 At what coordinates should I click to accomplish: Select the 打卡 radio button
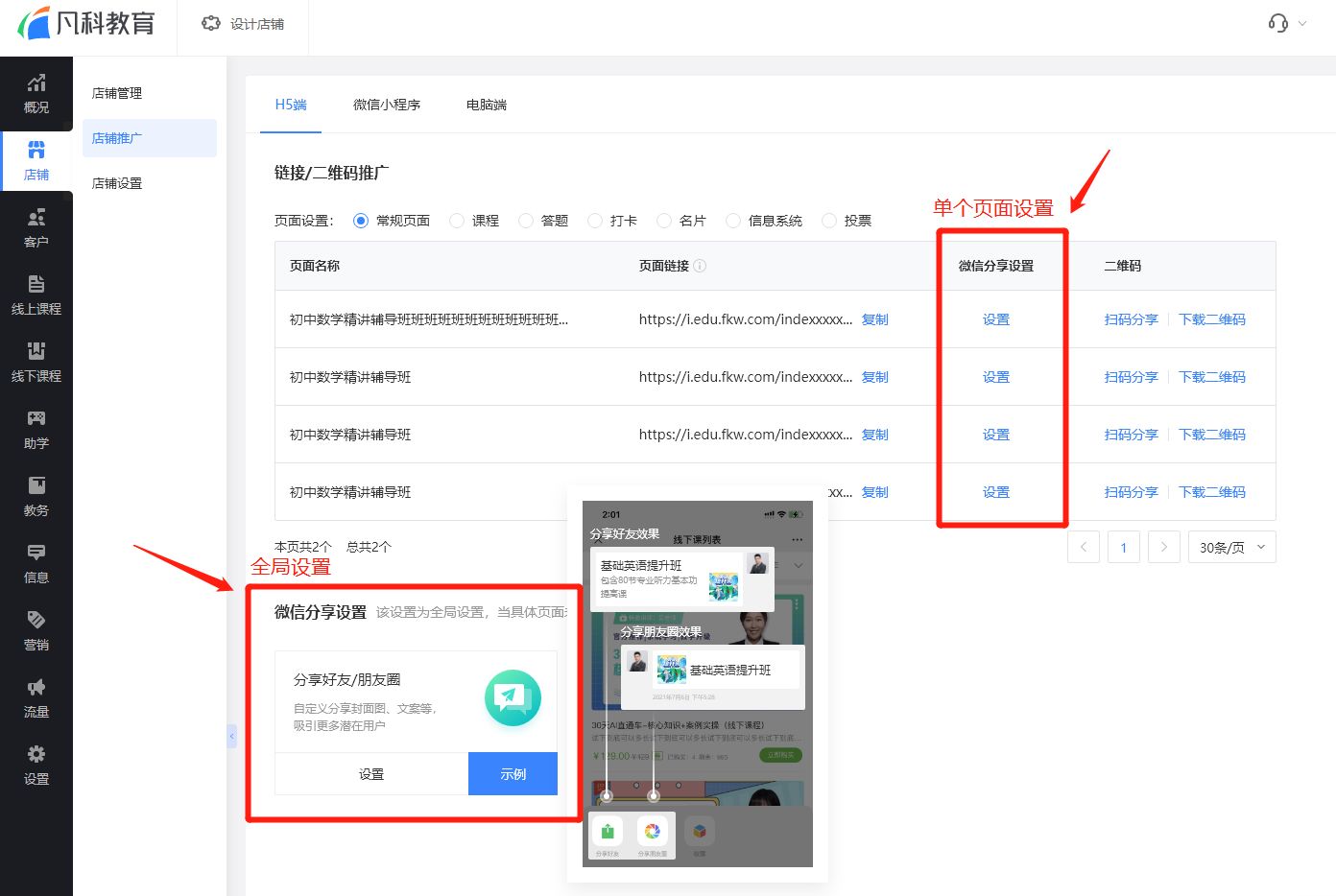[595, 221]
